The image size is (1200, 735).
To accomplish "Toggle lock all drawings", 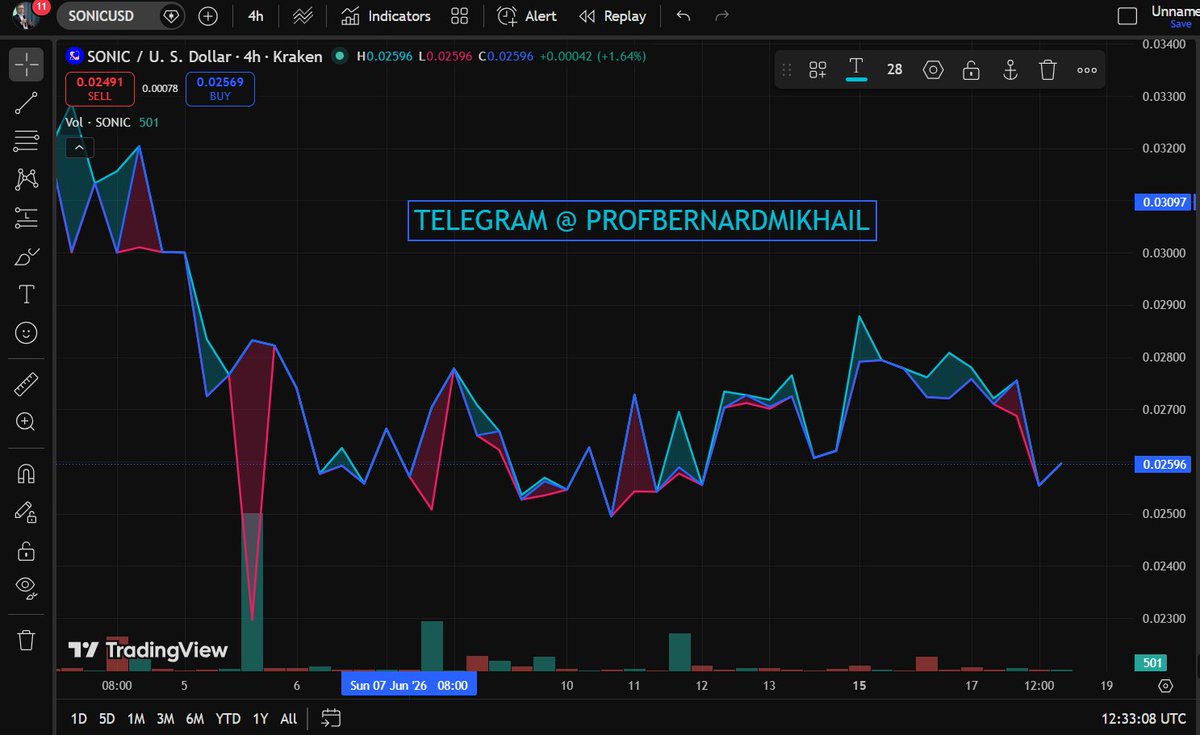I will point(26,550).
